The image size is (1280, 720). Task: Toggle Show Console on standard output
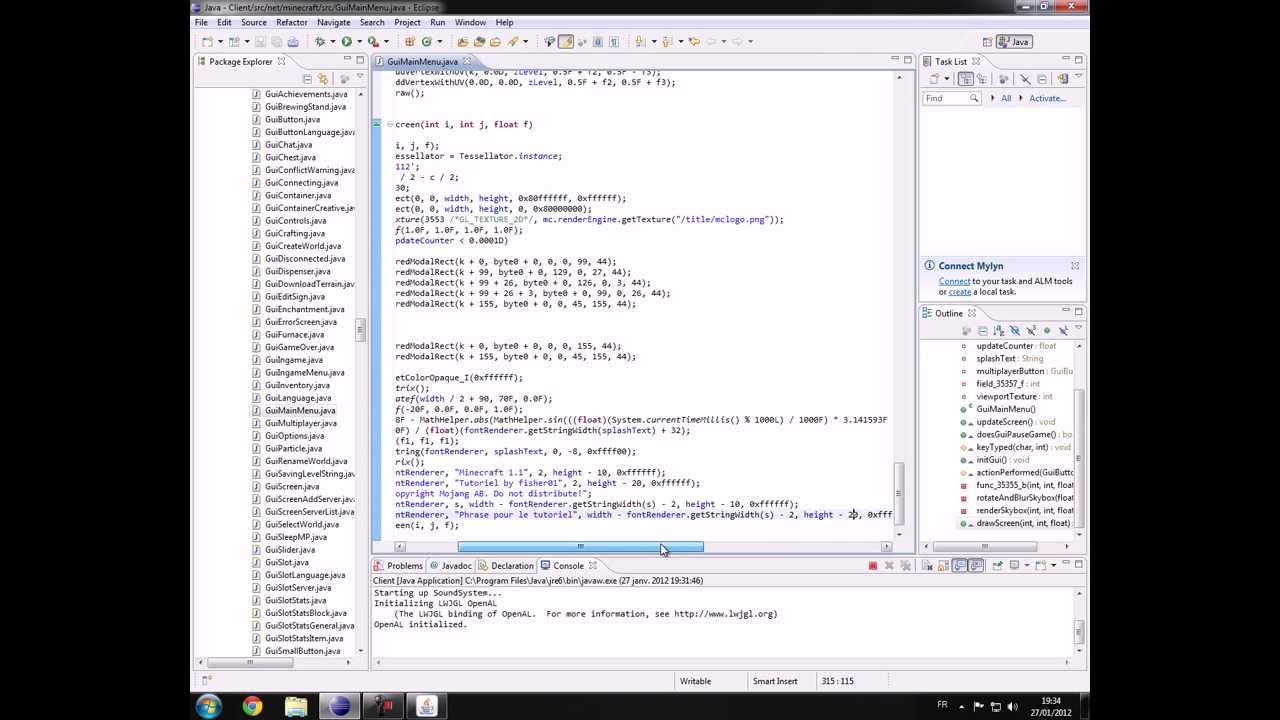[960, 566]
